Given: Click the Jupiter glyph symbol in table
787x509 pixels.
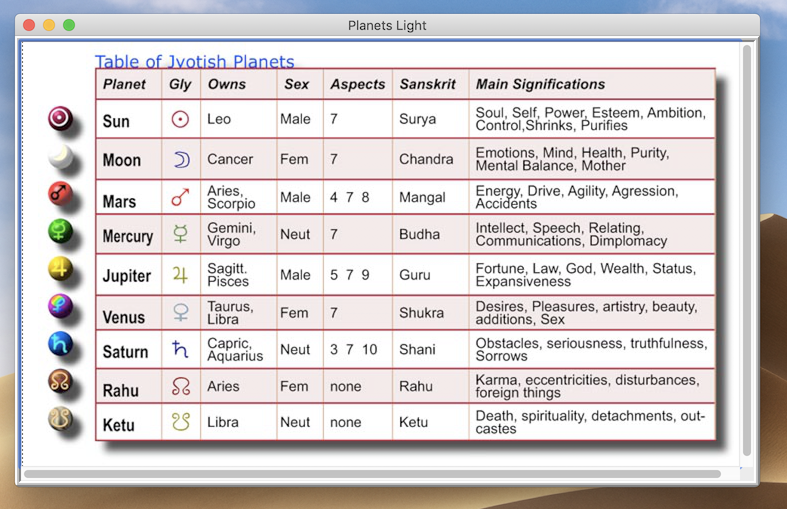Looking at the screenshot, I should [x=180, y=274].
